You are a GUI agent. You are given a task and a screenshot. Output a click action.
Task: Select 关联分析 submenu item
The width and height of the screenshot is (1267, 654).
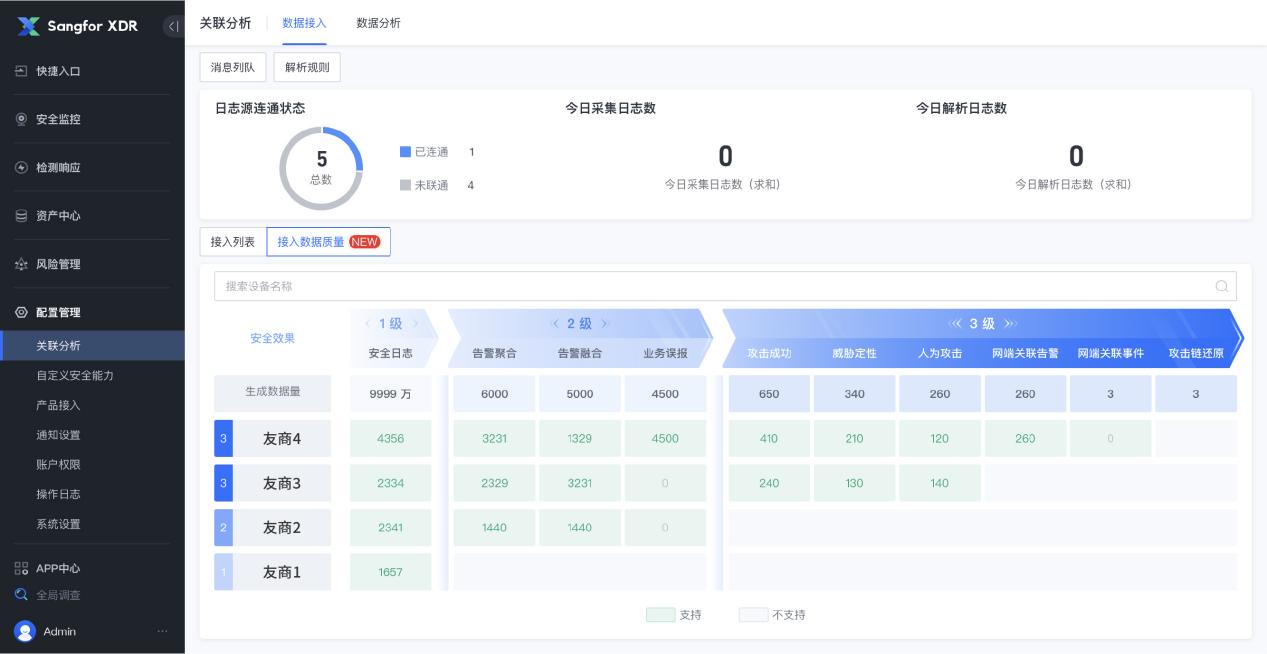click(92, 345)
